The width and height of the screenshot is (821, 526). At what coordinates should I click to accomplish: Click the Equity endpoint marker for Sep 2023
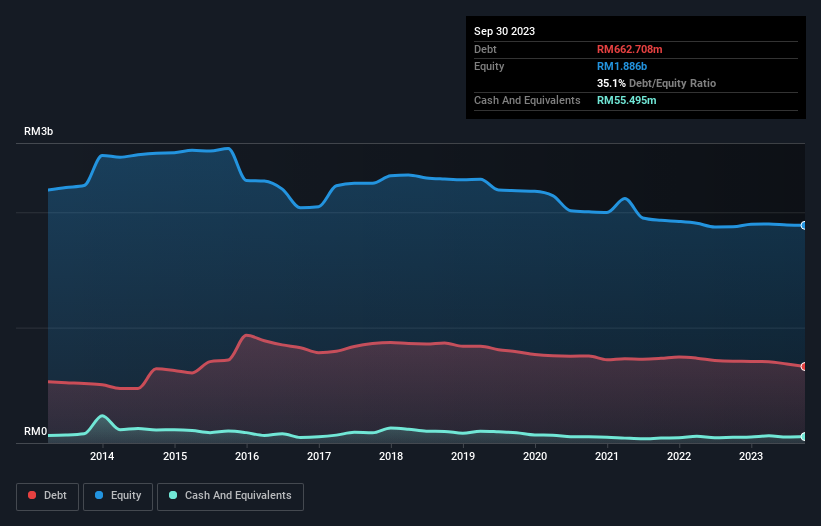[804, 226]
